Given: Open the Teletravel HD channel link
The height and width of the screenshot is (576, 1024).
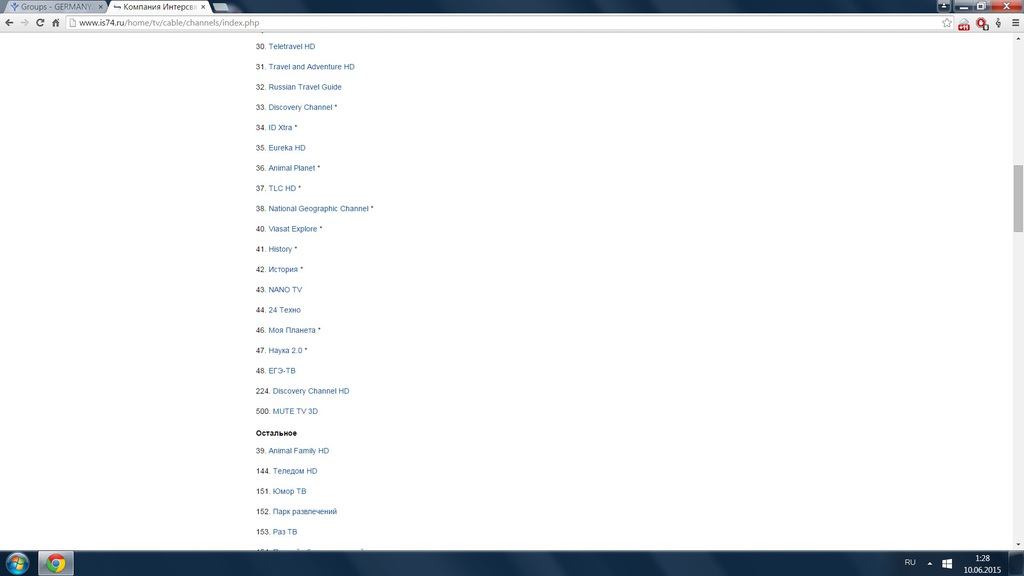Looking at the screenshot, I should coord(292,46).
